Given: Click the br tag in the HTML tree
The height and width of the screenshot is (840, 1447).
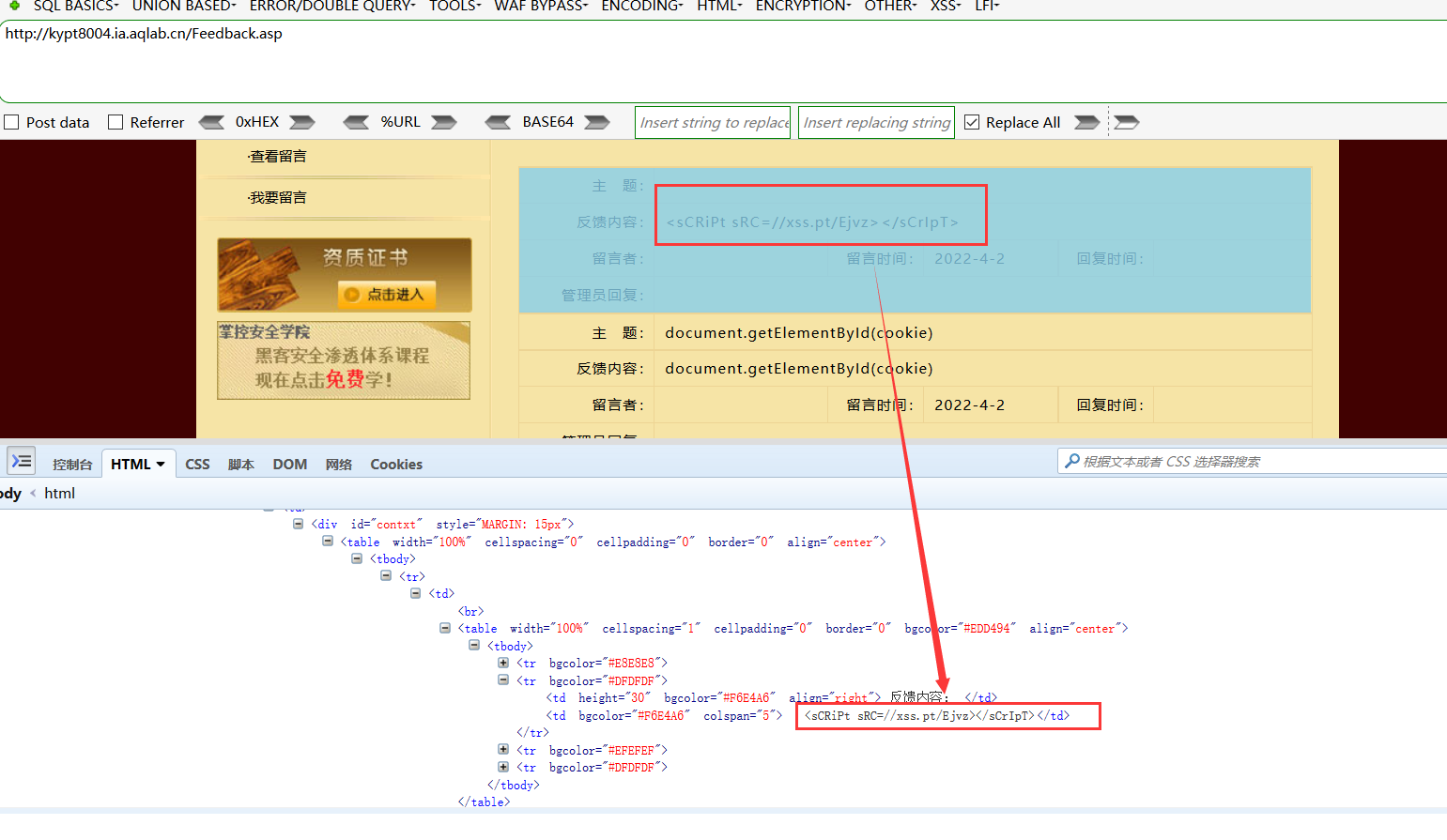Looking at the screenshot, I should point(471,611).
